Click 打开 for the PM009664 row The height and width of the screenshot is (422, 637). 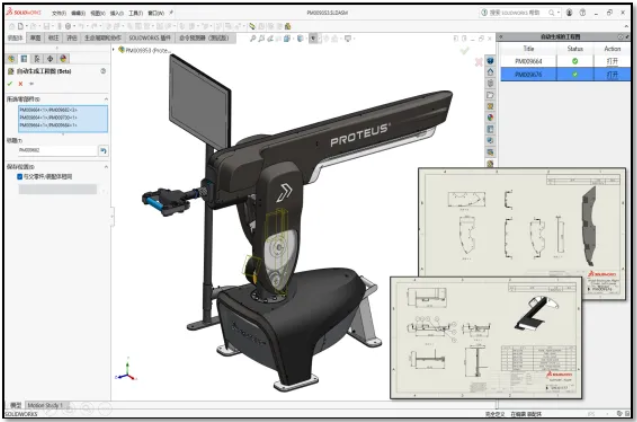click(x=612, y=61)
